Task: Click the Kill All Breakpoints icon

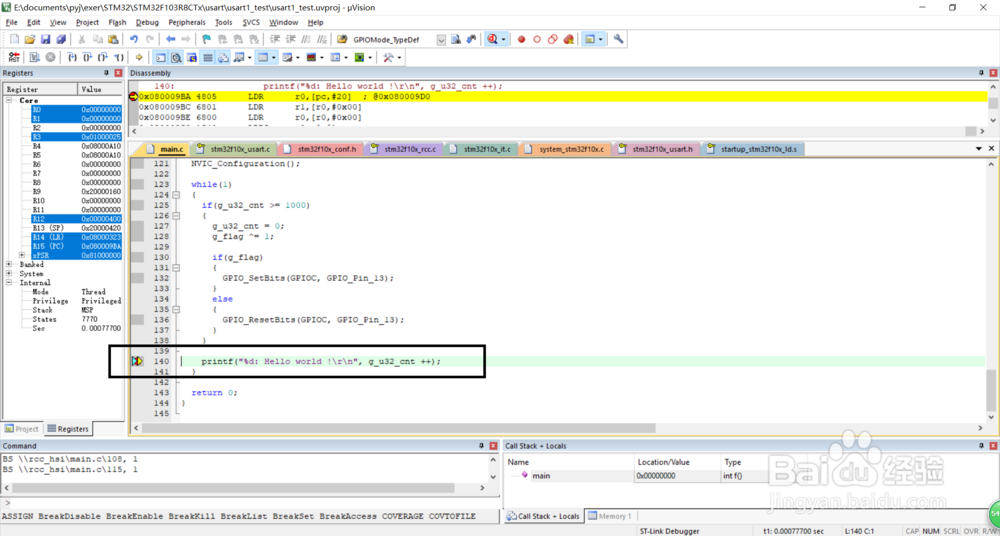Action: [569, 40]
